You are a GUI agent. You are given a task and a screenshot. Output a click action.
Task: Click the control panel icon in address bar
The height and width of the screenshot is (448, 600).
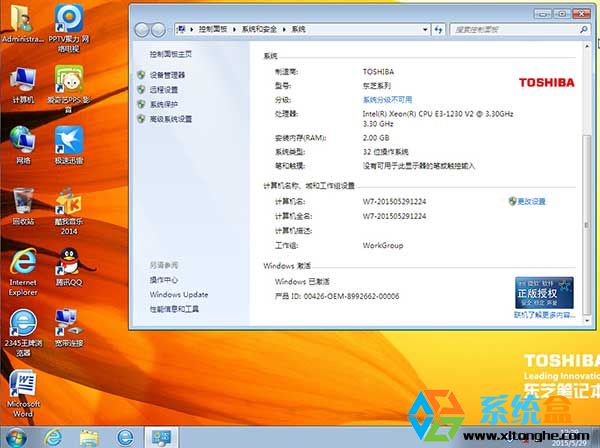point(181,29)
